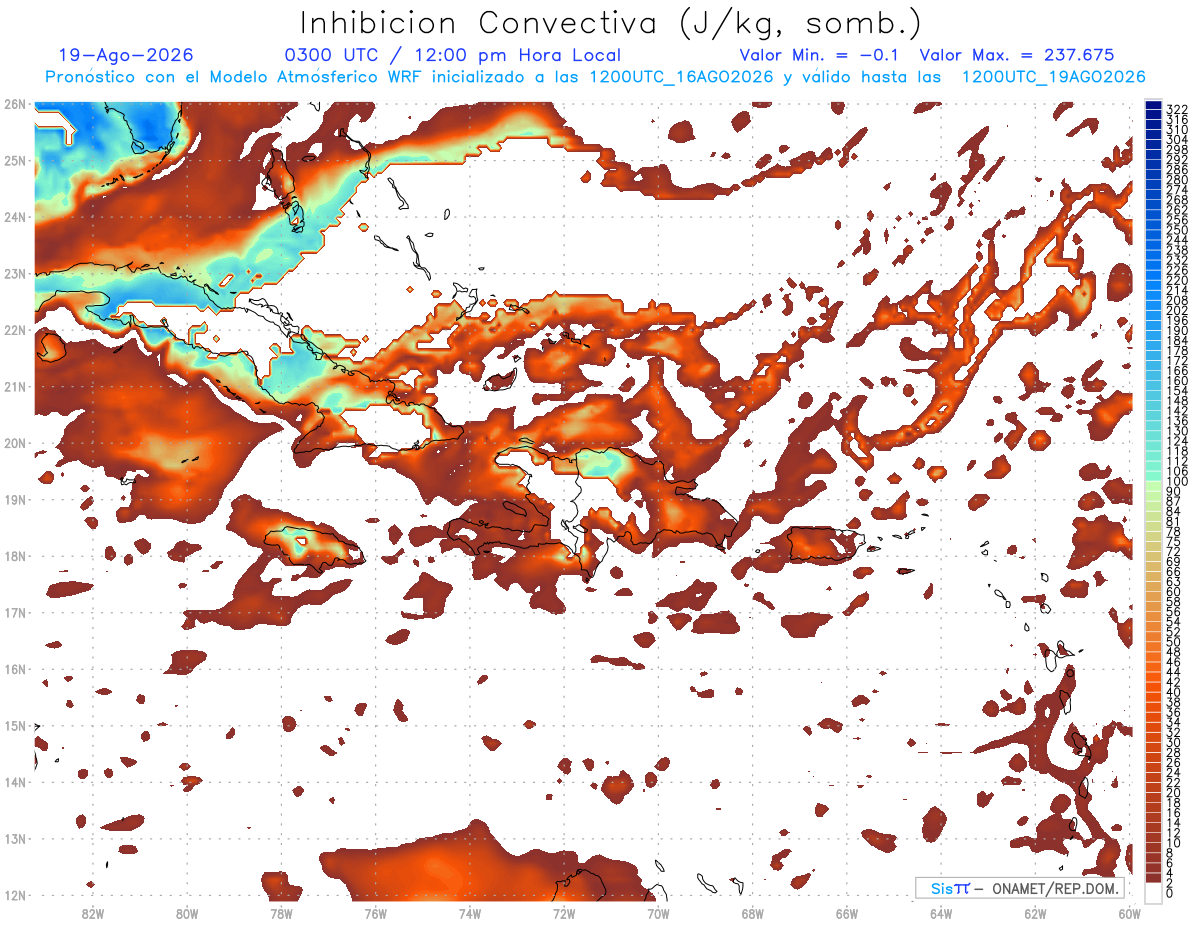Click the white 0 swatch at colorbar bottom
This screenshot has width=1200, height=927.
click(x=1153, y=893)
